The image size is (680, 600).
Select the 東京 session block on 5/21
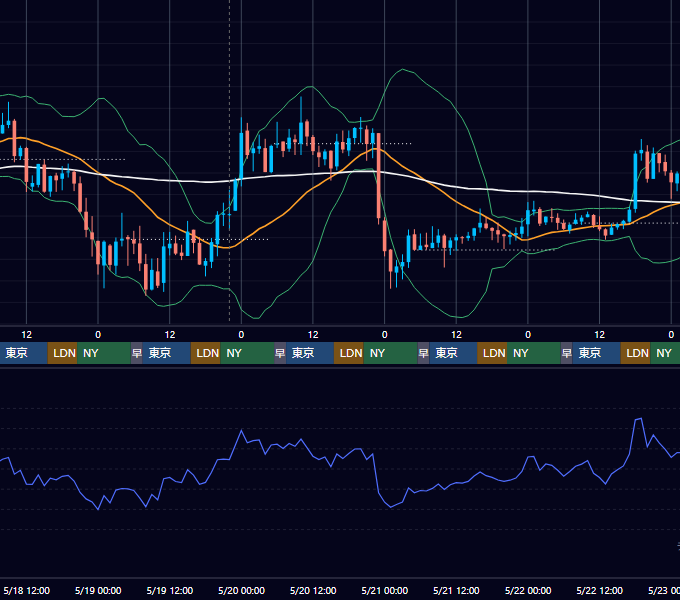point(453,353)
